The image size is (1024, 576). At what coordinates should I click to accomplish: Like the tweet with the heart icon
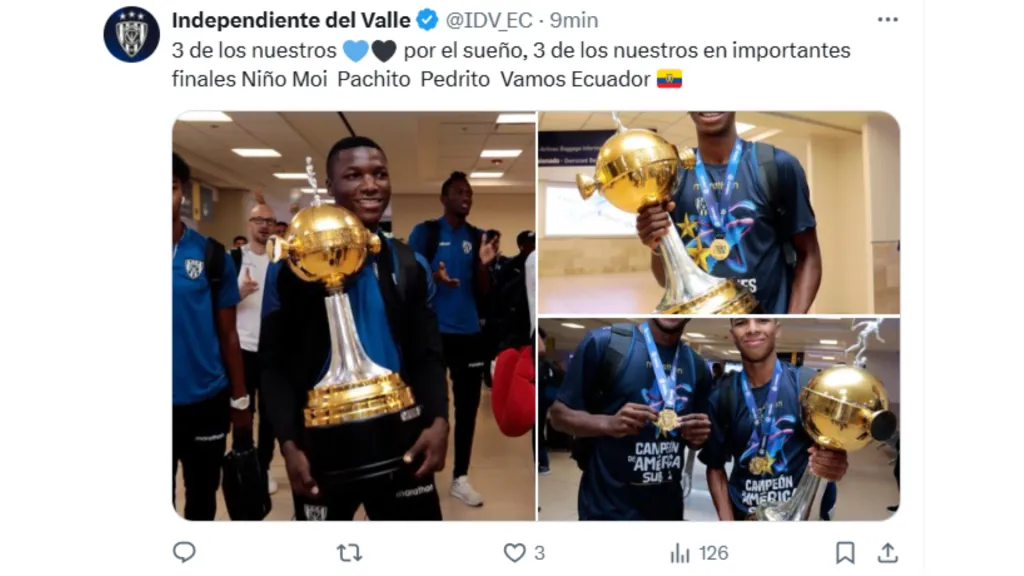click(515, 553)
